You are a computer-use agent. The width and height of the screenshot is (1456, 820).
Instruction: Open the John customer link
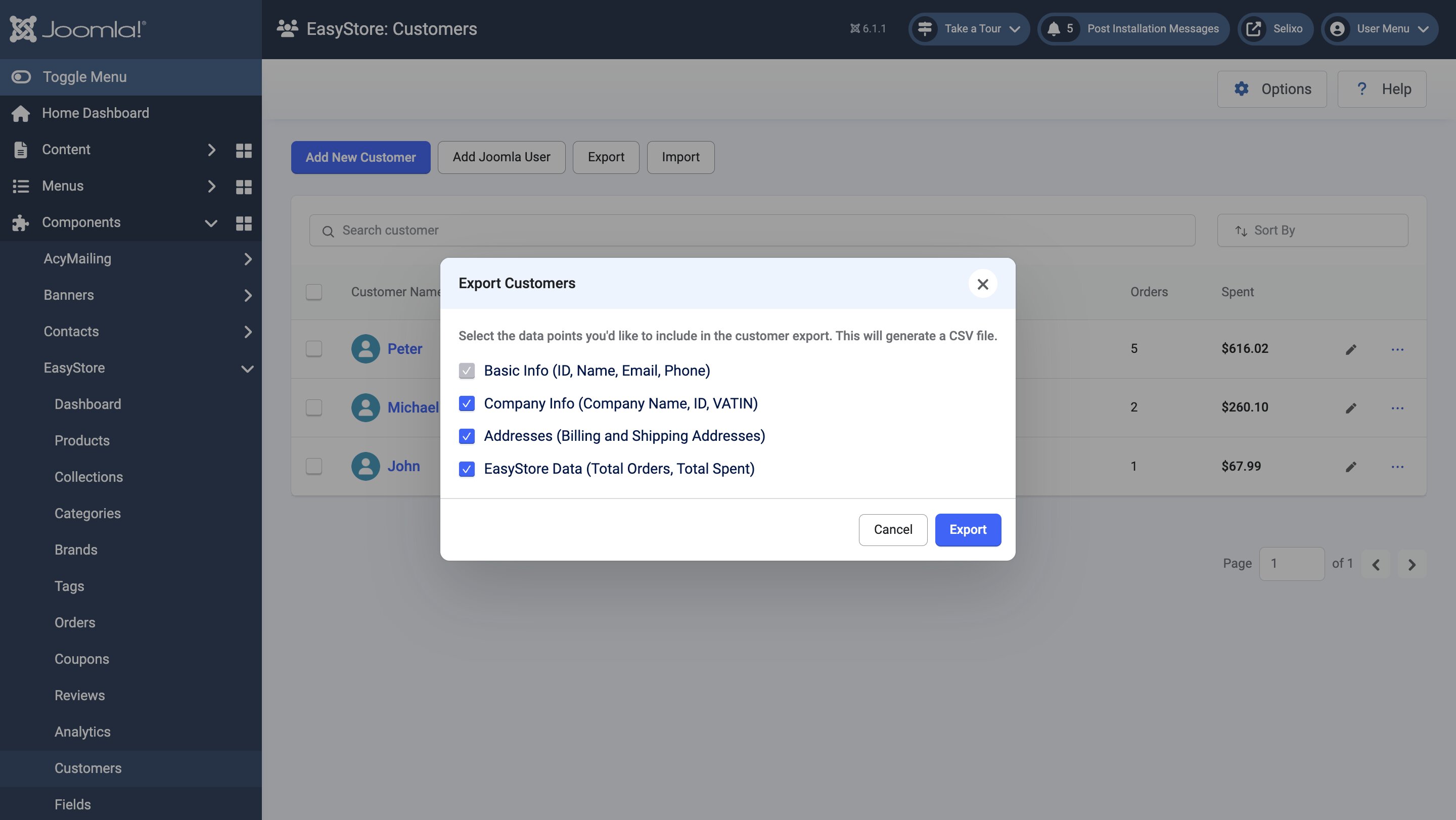click(x=403, y=466)
